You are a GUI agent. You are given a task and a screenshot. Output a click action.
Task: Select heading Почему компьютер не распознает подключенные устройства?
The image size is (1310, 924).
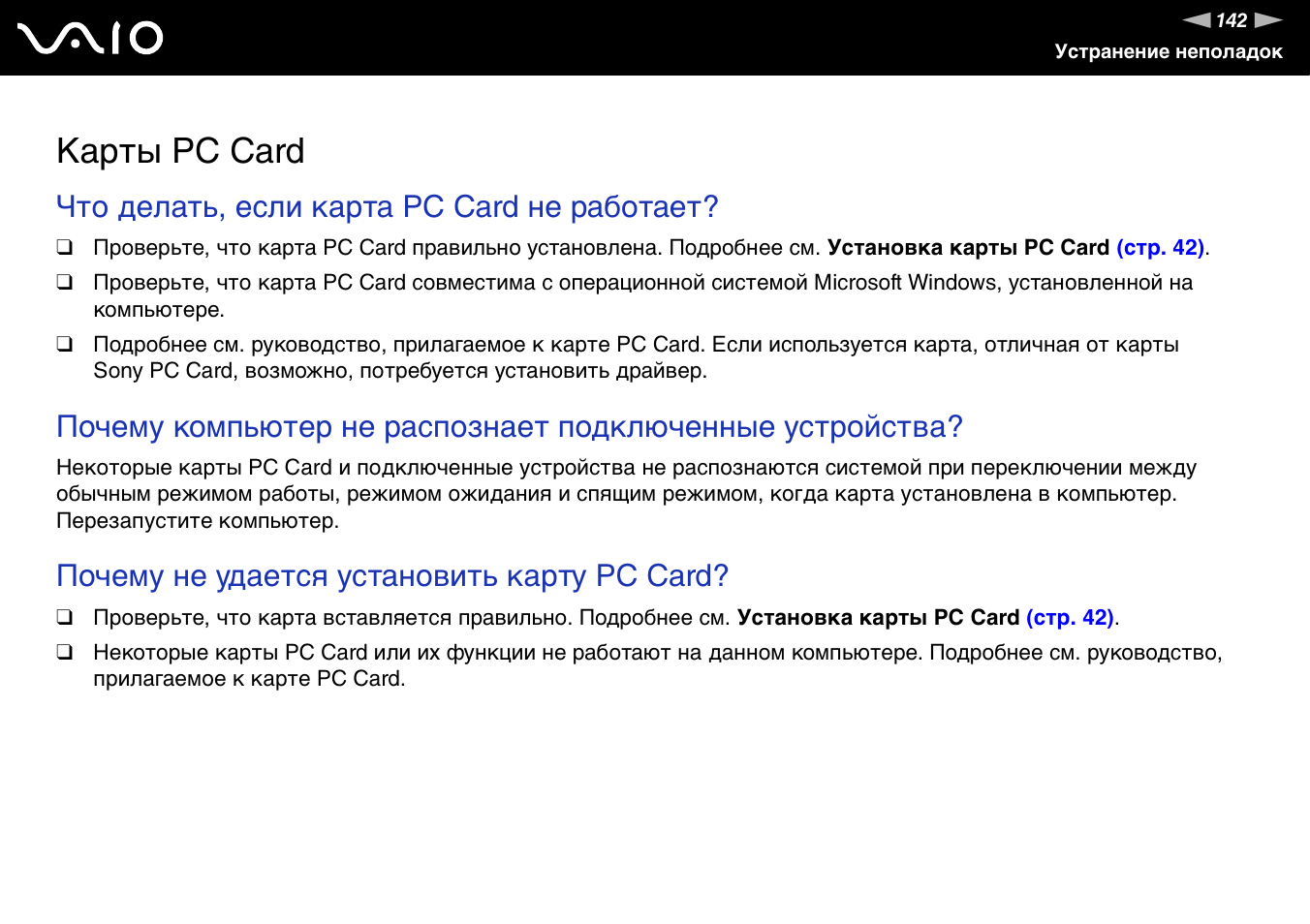pyautogui.click(x=510, y=427)
